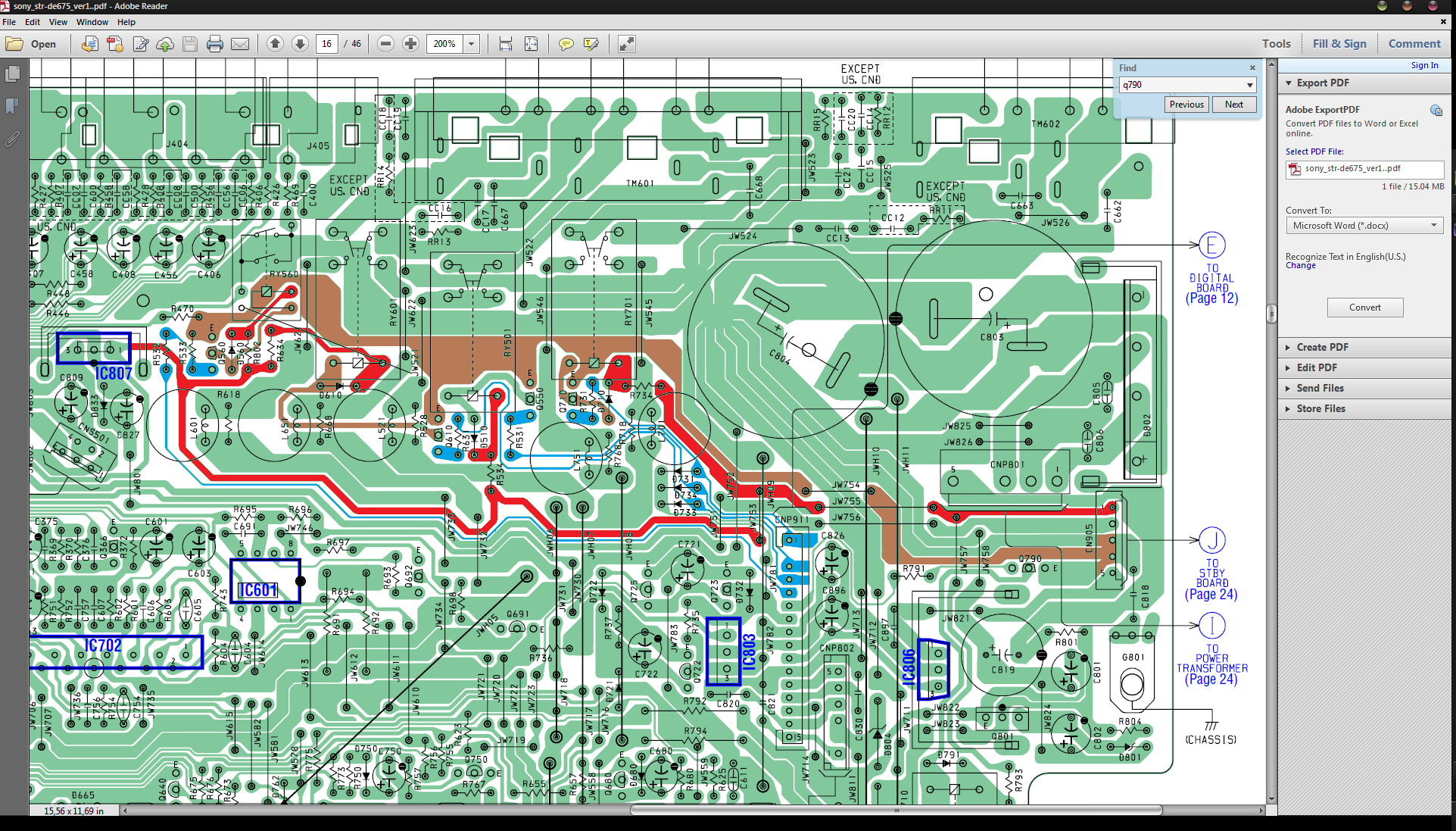The height and width of the screenshot is (831, 1456).
Task: Click the vertical document scrollbar thumb
Action: coord(1271,313)
